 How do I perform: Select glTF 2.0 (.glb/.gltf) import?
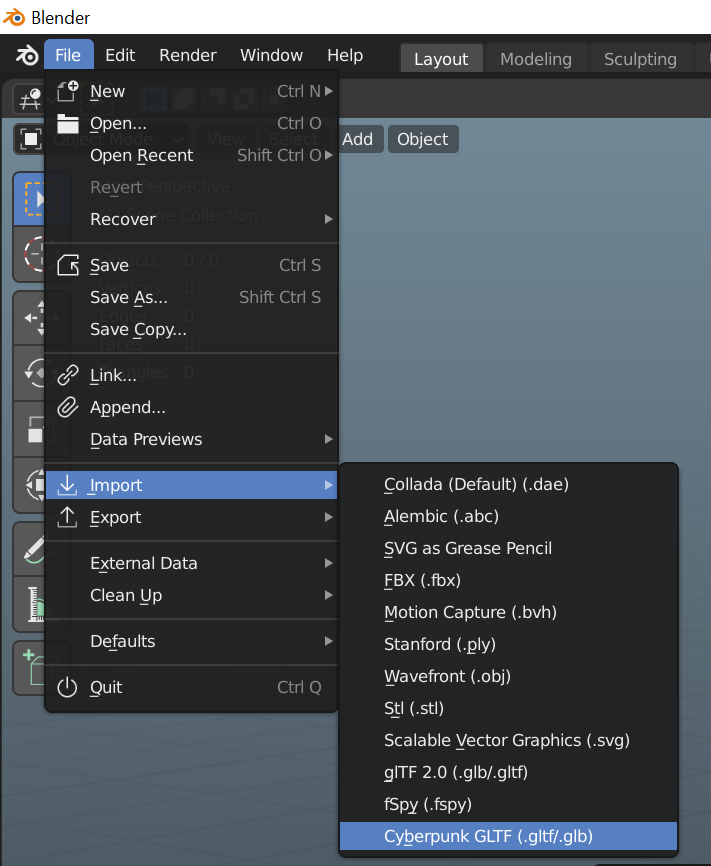(x=508, y=772)
